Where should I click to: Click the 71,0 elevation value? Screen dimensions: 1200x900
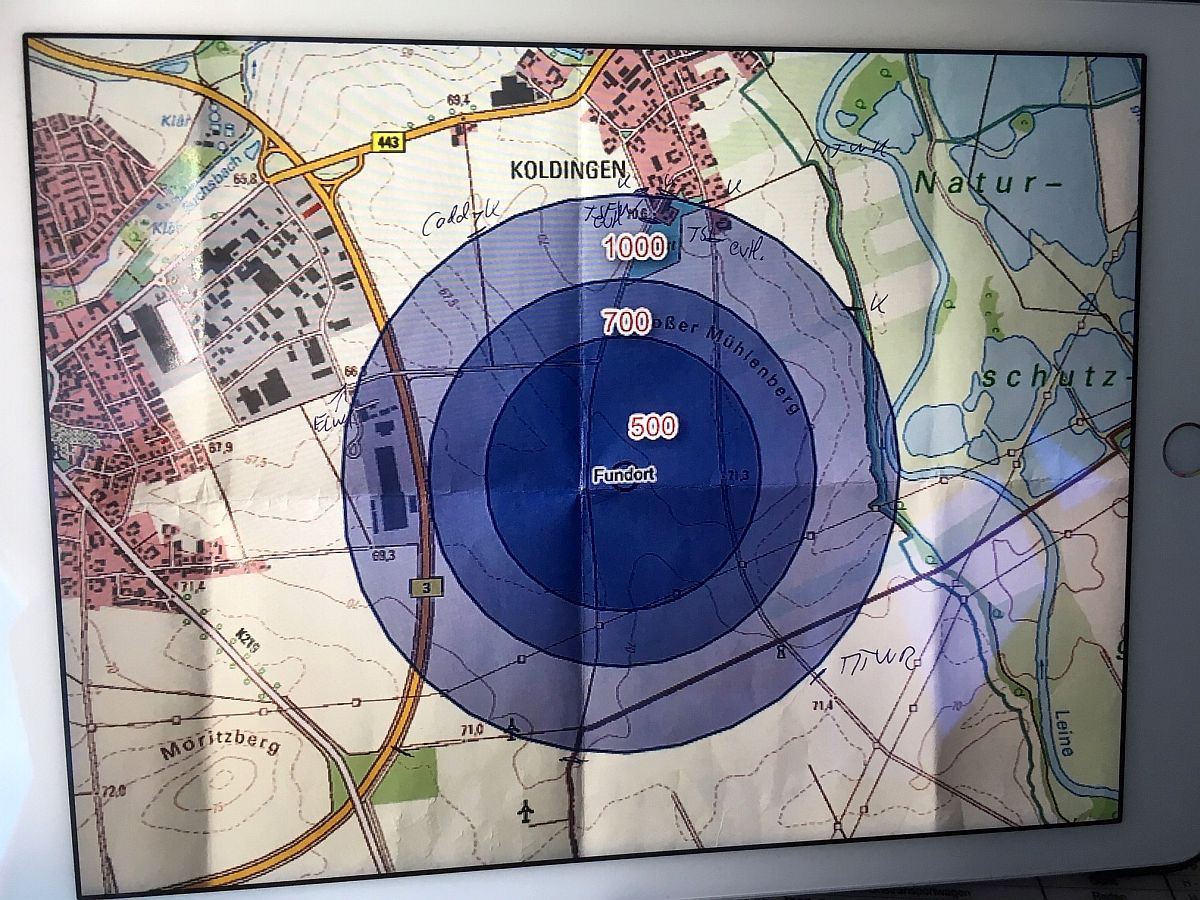(471, 731)
